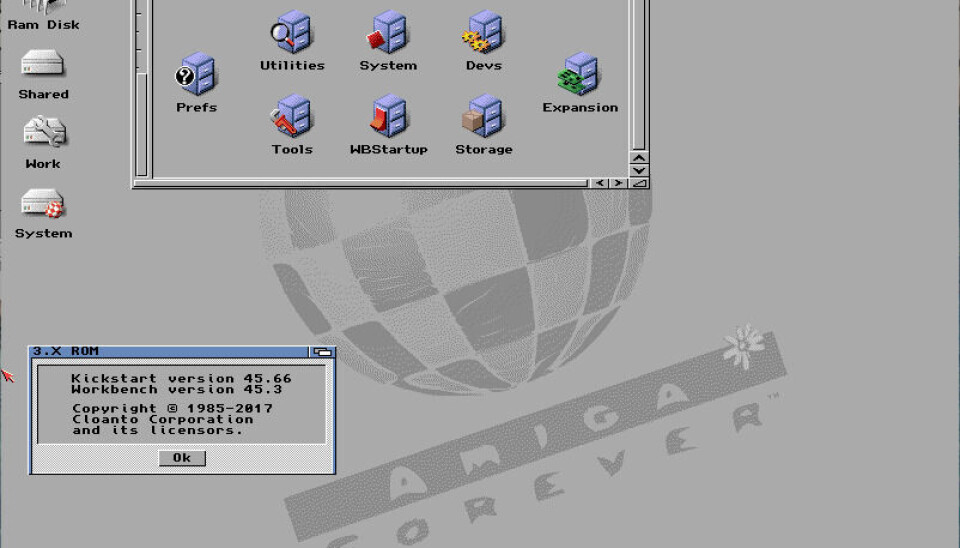Open the Utilities drawer
The width and height of the screenshot is (960, 548).
(292, 41)
